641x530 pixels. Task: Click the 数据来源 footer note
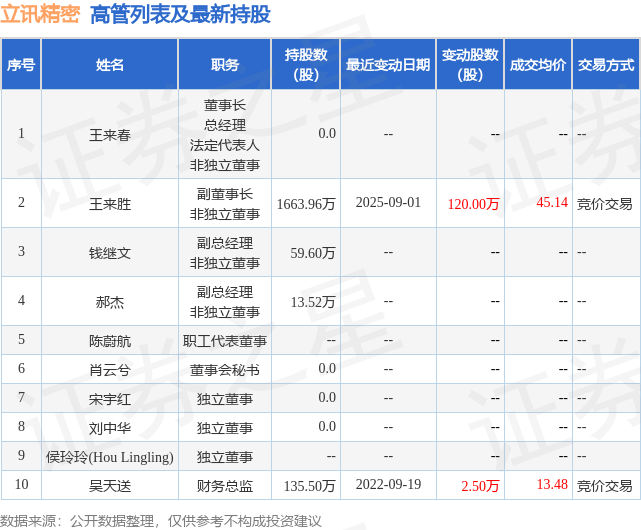(161, 521)
